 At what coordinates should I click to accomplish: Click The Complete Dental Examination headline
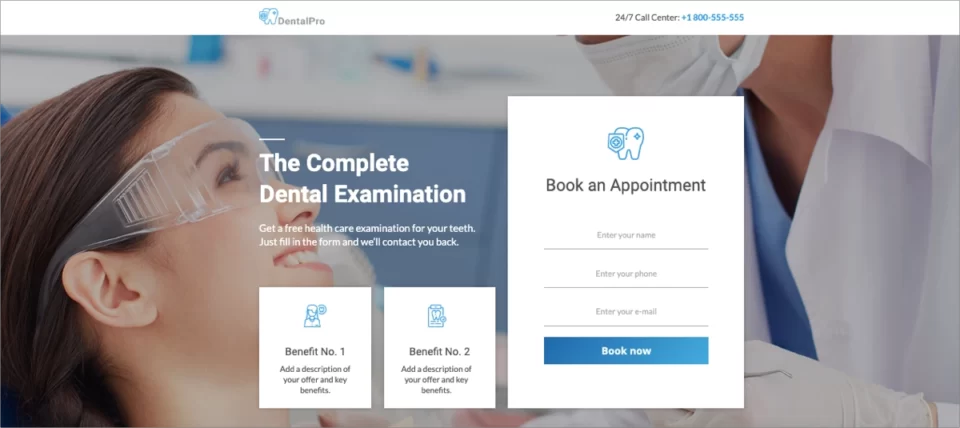(x=362, y=179)
